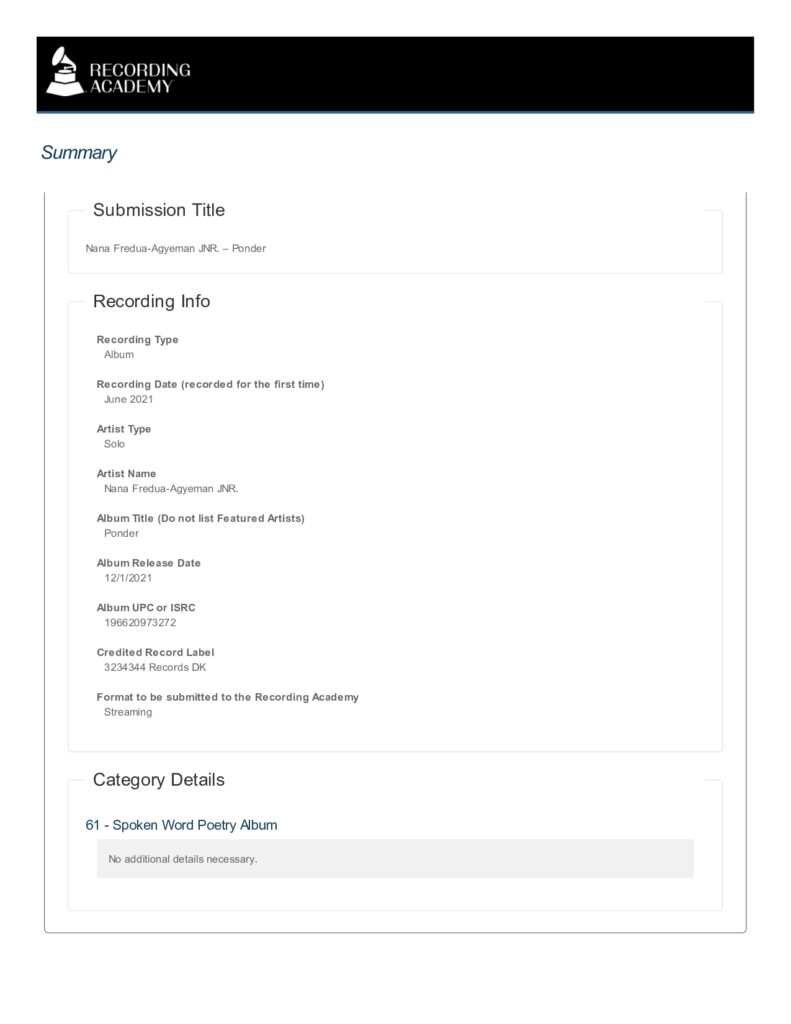This screenshot has width=791, height=1024.
Task: Click the submission title text with Ponder
Action: [176, 248]
